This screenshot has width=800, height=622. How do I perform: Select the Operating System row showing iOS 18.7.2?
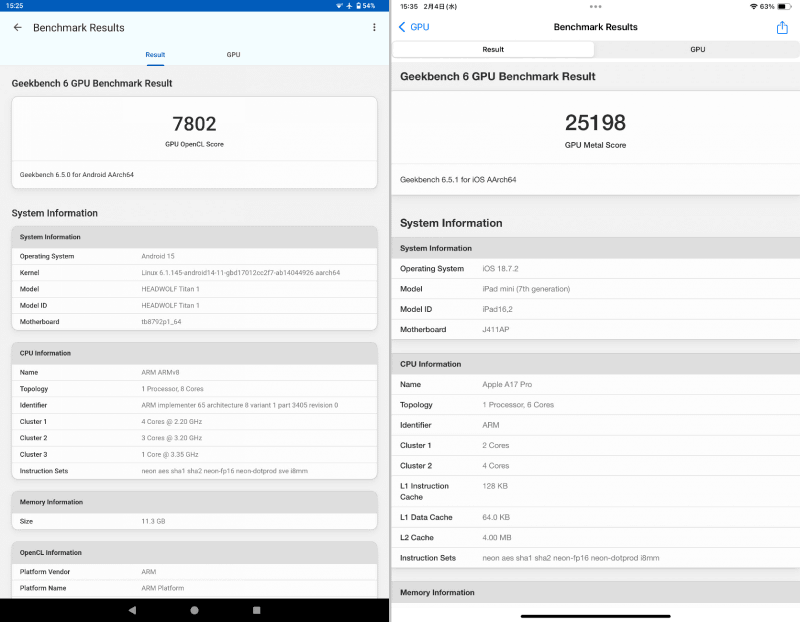click(x=596, y=269)
